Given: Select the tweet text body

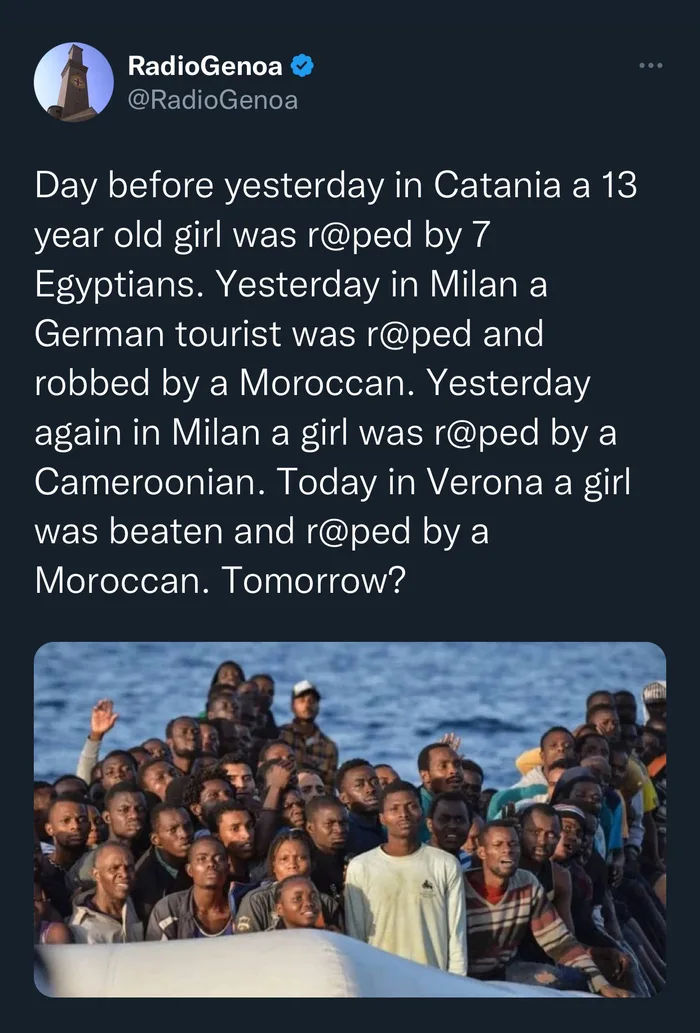Looking at the screenshot, I should (336, 382).
